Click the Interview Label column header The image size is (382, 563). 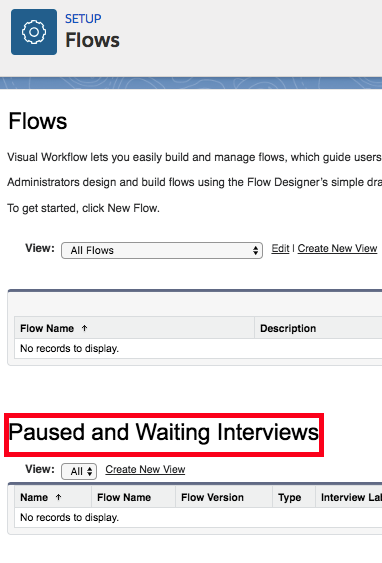coord(351,497)
